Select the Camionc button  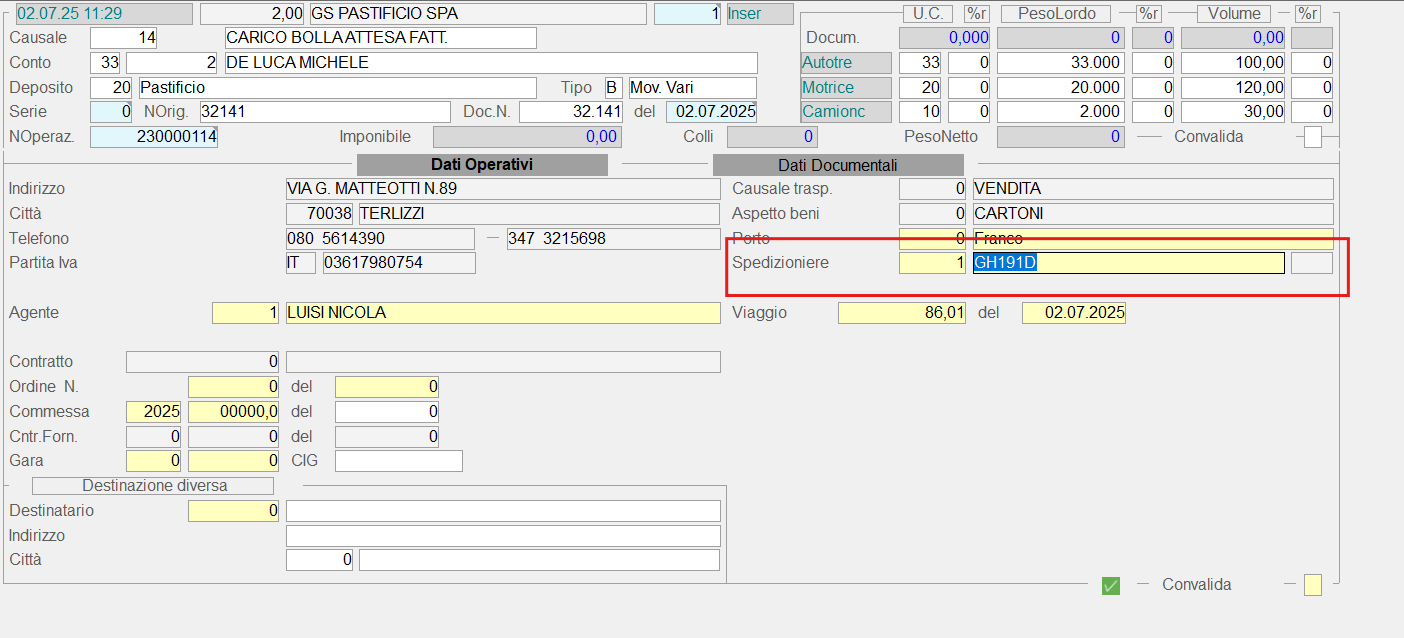click(846, 112)
